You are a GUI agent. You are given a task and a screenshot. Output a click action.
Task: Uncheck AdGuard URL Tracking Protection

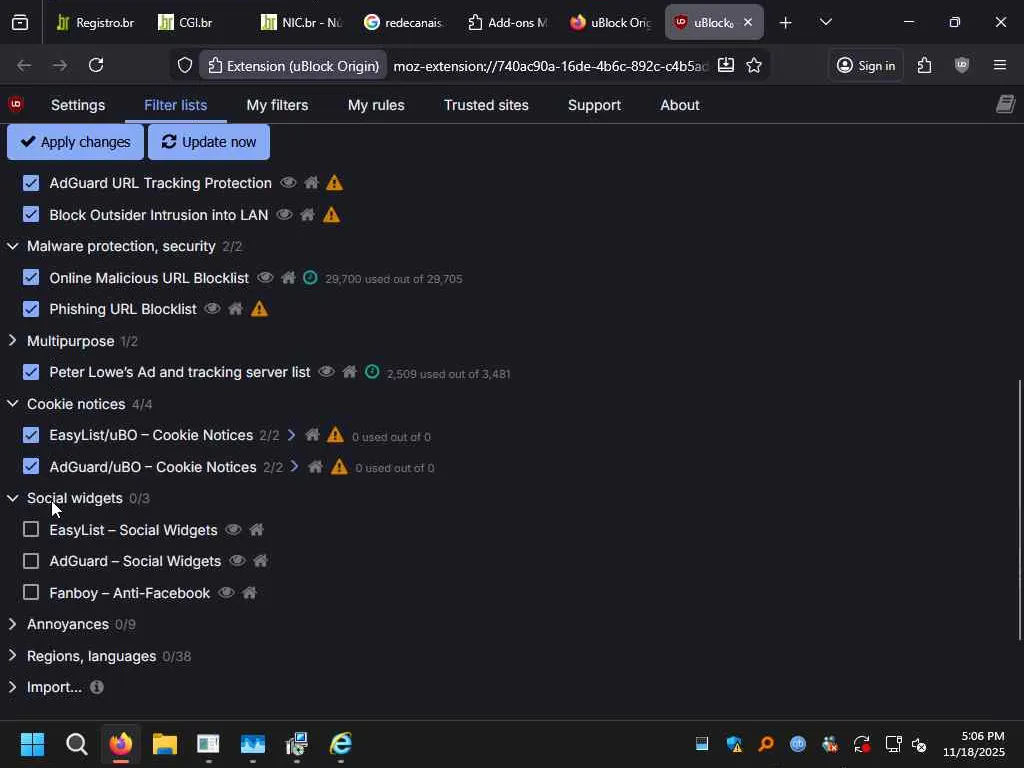[31, 183]
